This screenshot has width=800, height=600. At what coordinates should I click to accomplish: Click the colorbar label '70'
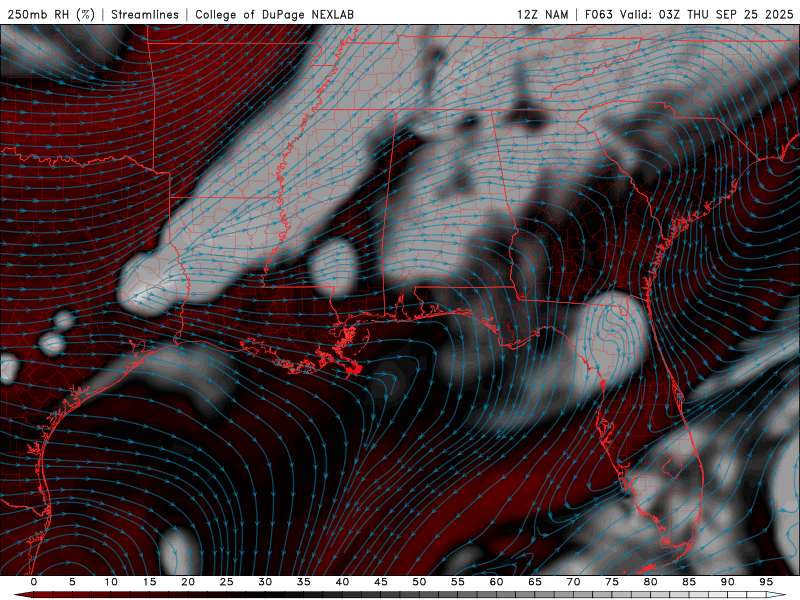[x=573, y=582]
